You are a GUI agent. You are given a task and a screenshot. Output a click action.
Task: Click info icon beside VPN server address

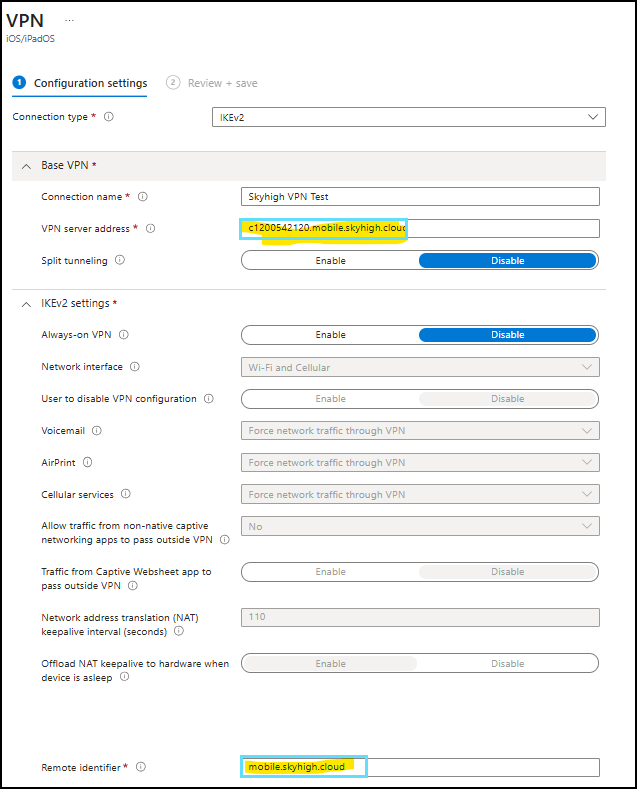coord(151,229)
